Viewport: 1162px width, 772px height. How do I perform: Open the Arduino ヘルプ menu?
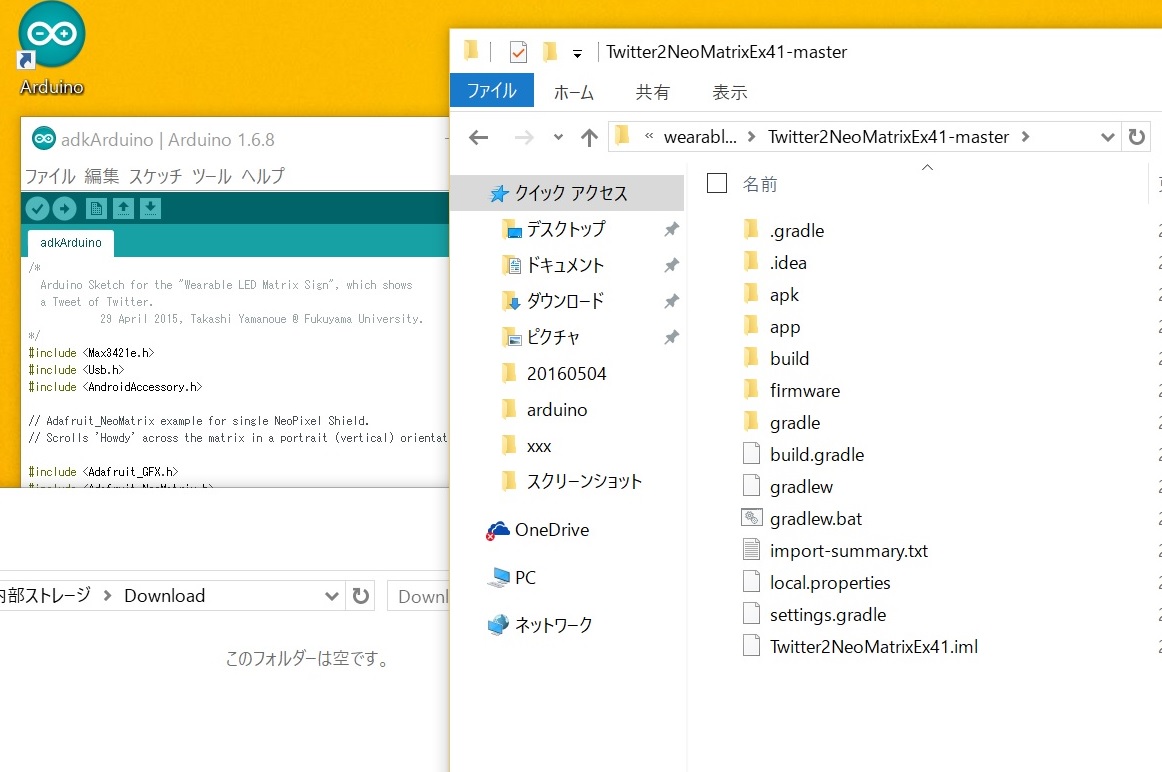[263, 176]
